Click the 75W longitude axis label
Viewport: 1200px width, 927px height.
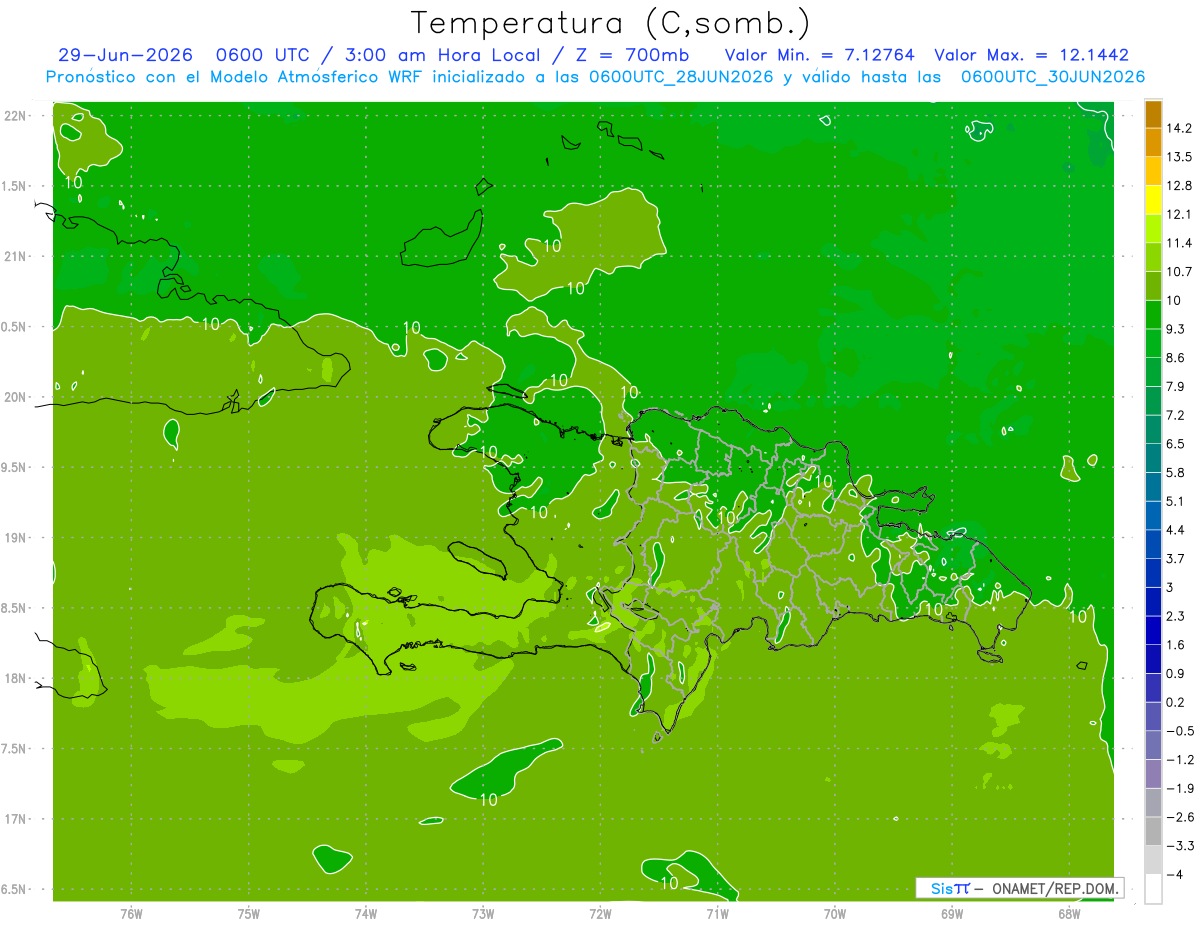249,913
